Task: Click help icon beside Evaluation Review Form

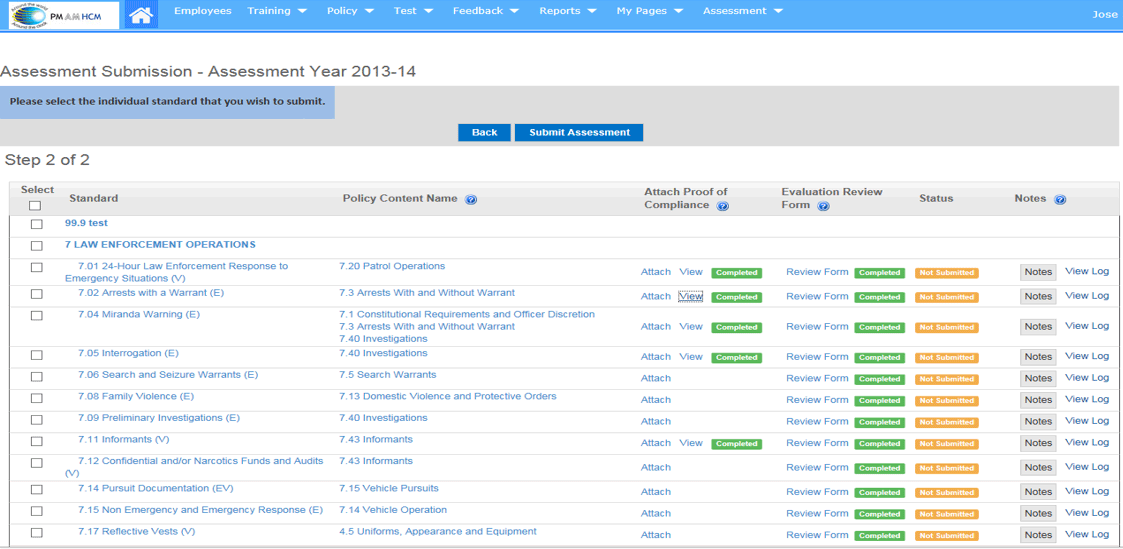Action: [823, 206]
